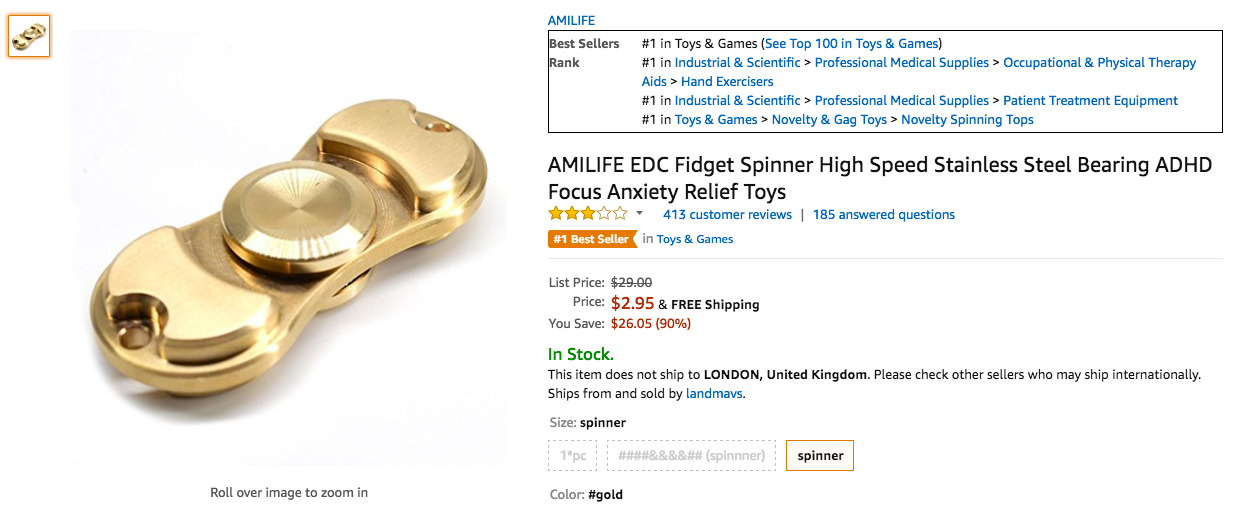View 185 answered questions
Viewport: 1238px width, 509px height.
click(883, 215)
